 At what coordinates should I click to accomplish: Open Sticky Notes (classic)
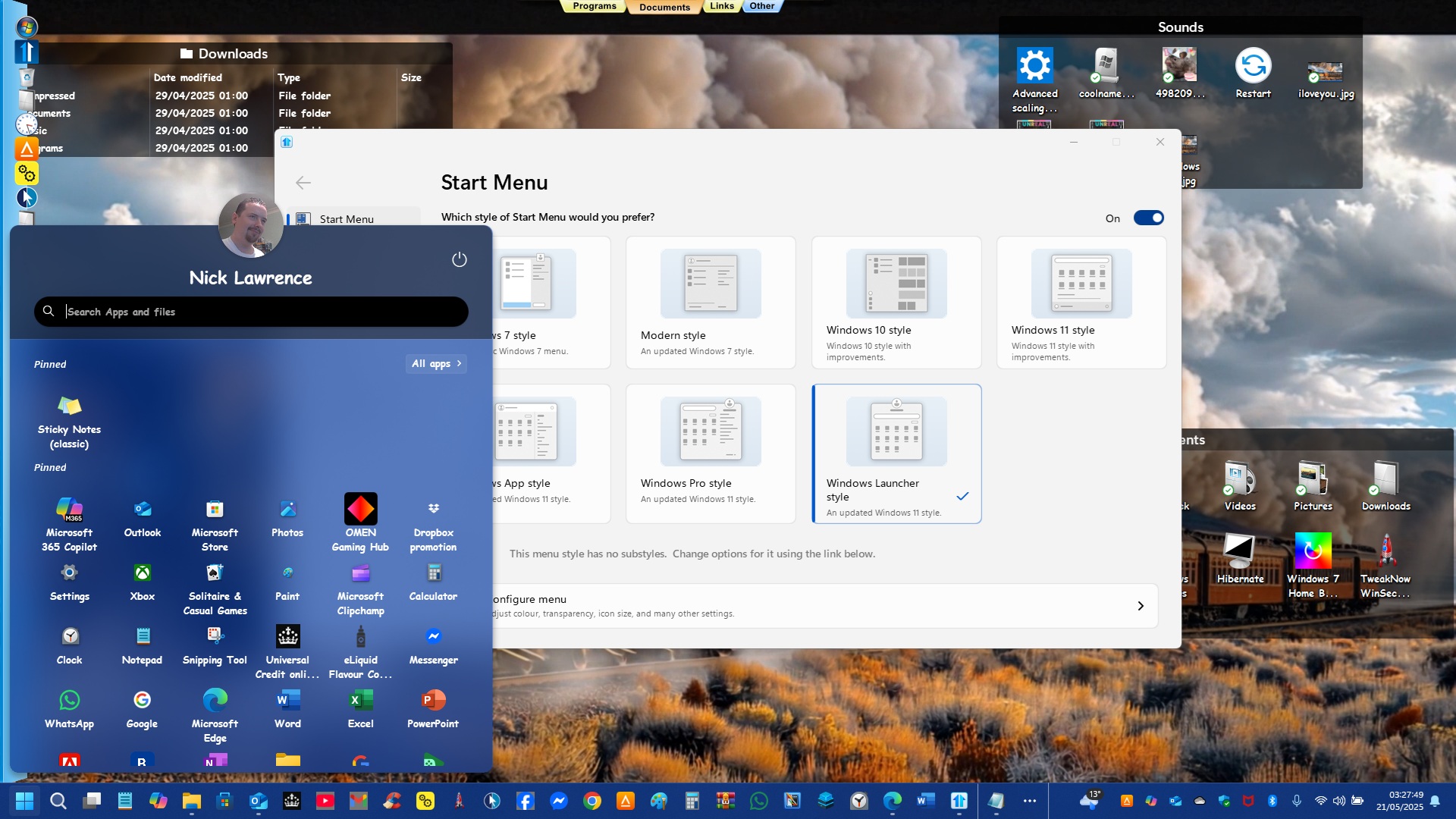coord(69,421)
